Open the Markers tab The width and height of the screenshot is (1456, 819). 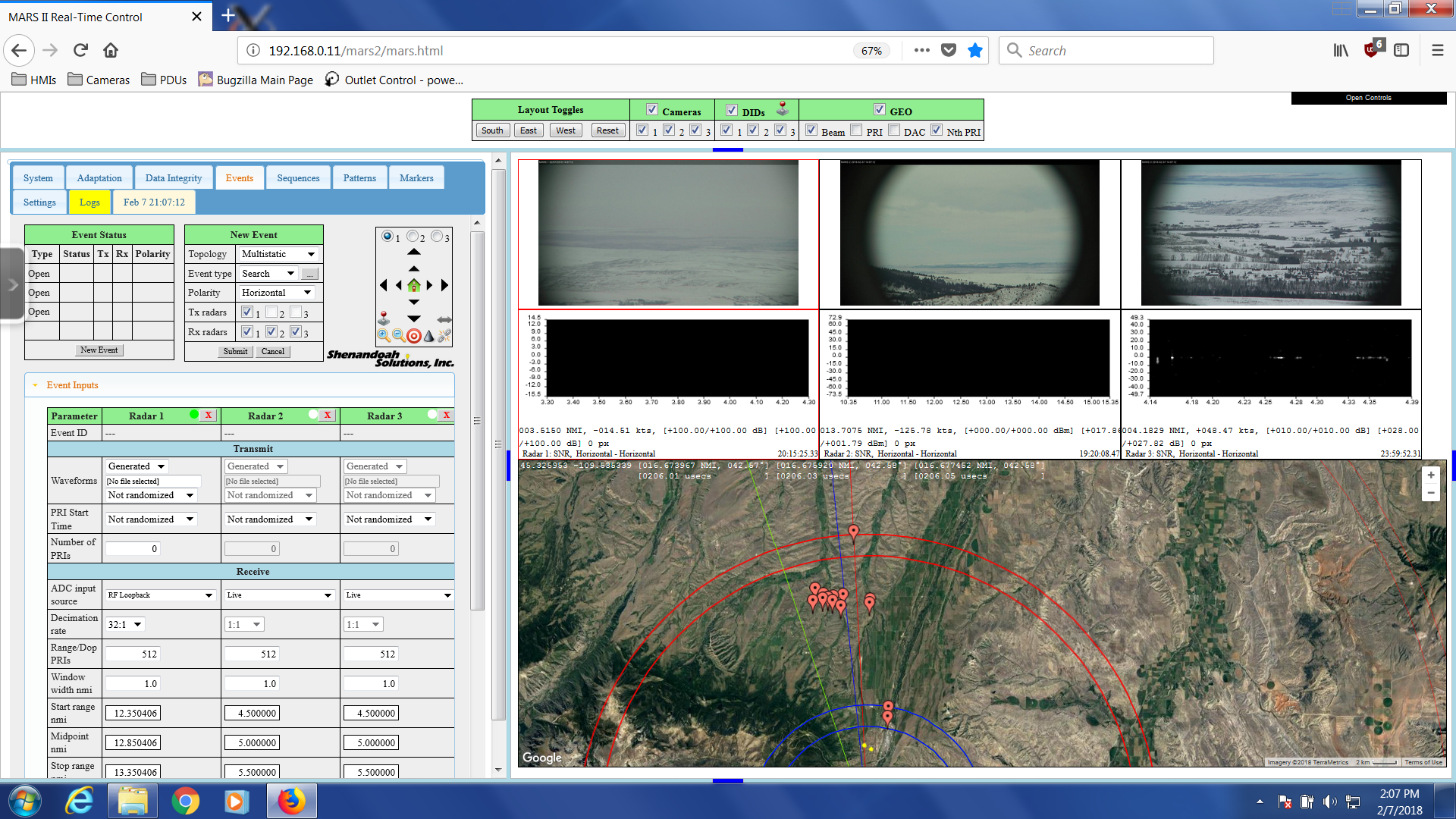coord(416,178)
